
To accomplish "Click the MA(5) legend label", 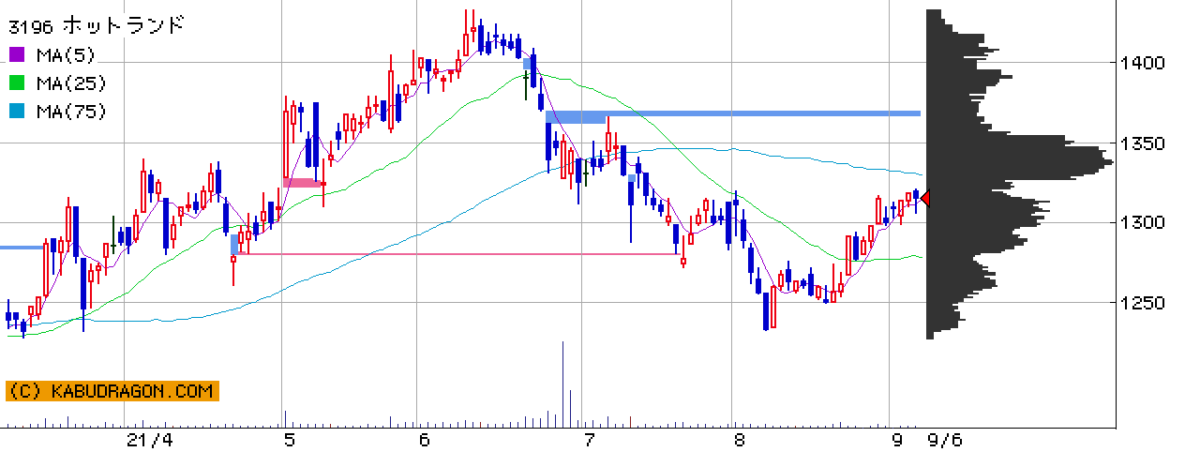I will [66, 54].
